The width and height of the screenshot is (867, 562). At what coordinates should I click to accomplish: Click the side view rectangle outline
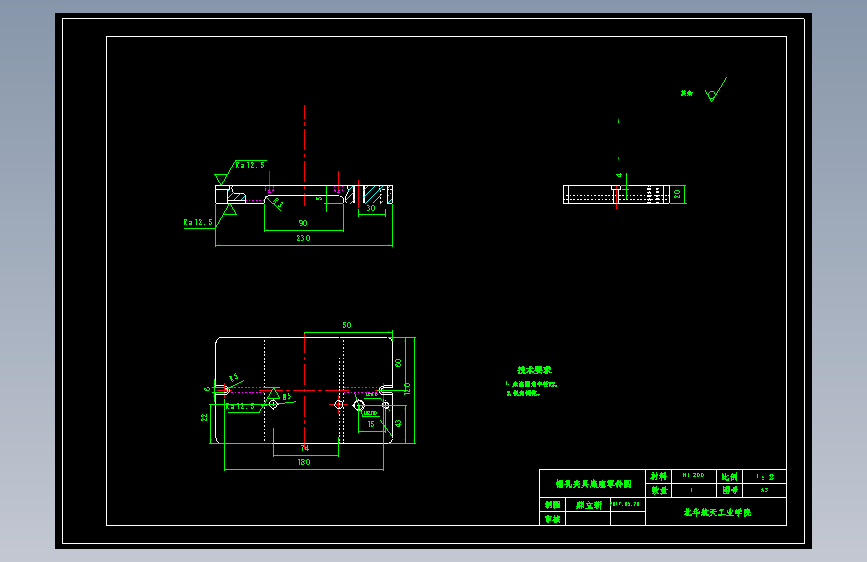point(616,194)
